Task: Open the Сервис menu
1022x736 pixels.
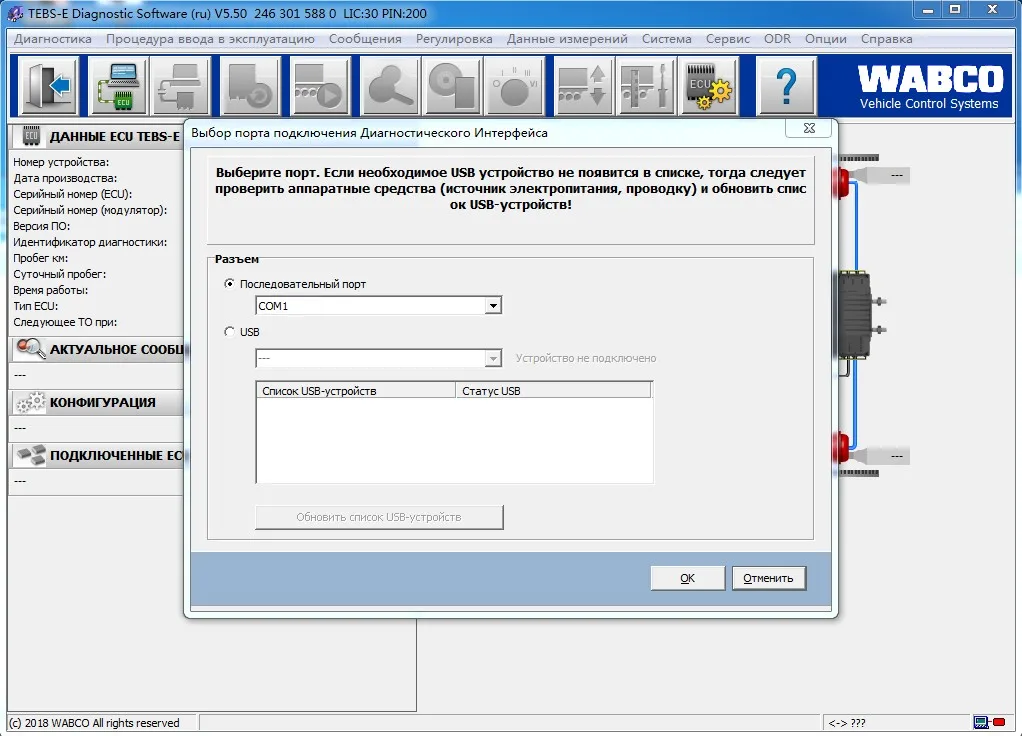Action: tap(727, 38)
